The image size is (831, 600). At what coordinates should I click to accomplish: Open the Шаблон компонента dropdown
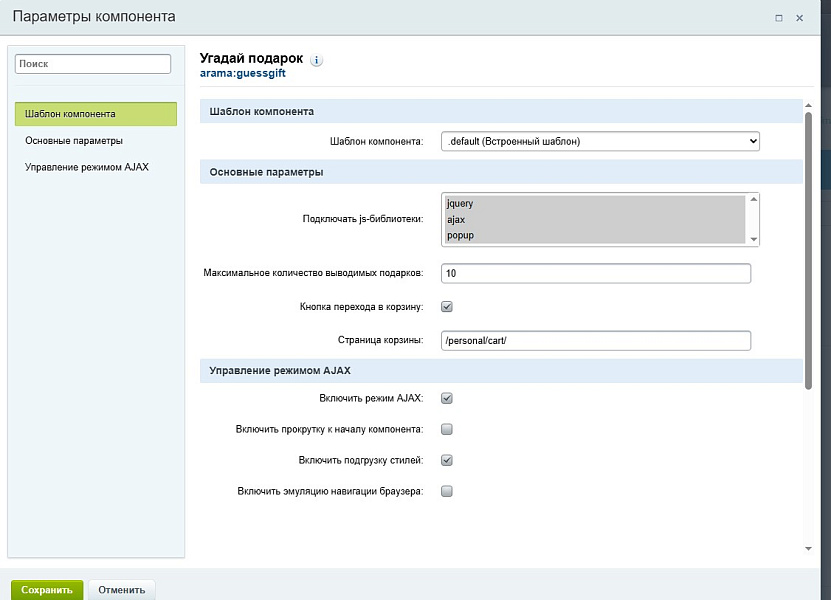pos(600,142)
